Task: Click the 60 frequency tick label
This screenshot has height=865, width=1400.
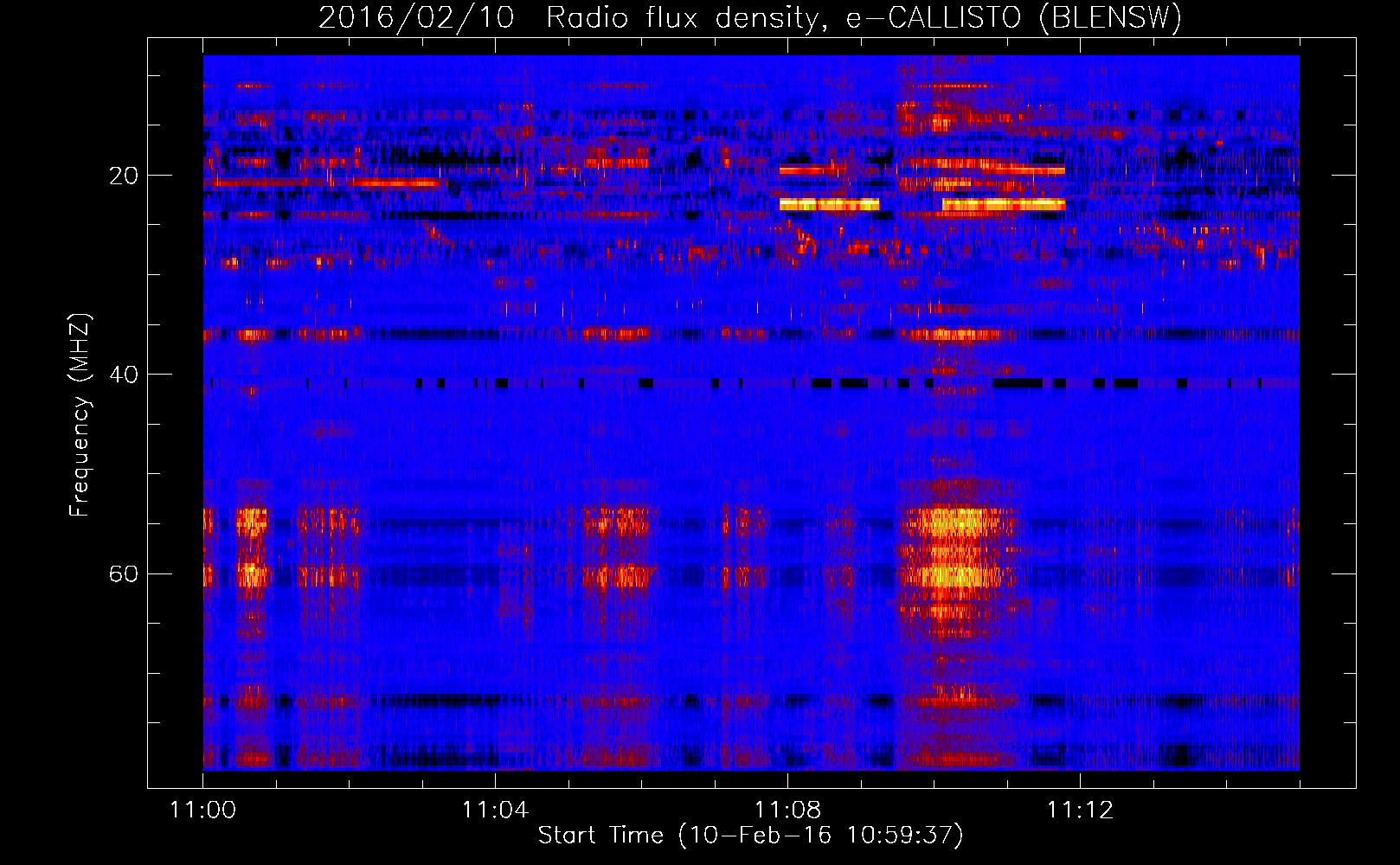Action: [124, 573]
